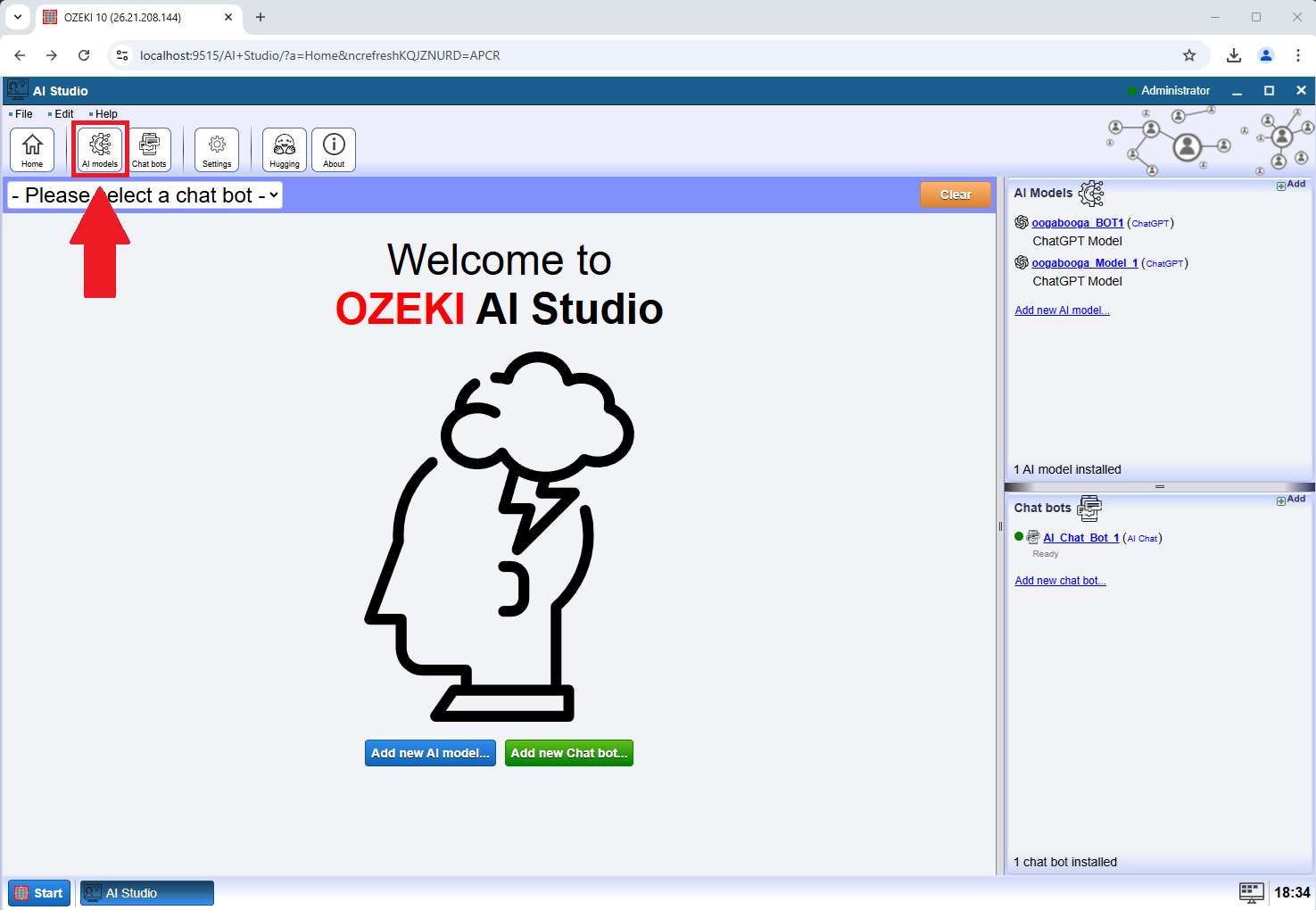Click Add in Chat bots panel header

1291,500
